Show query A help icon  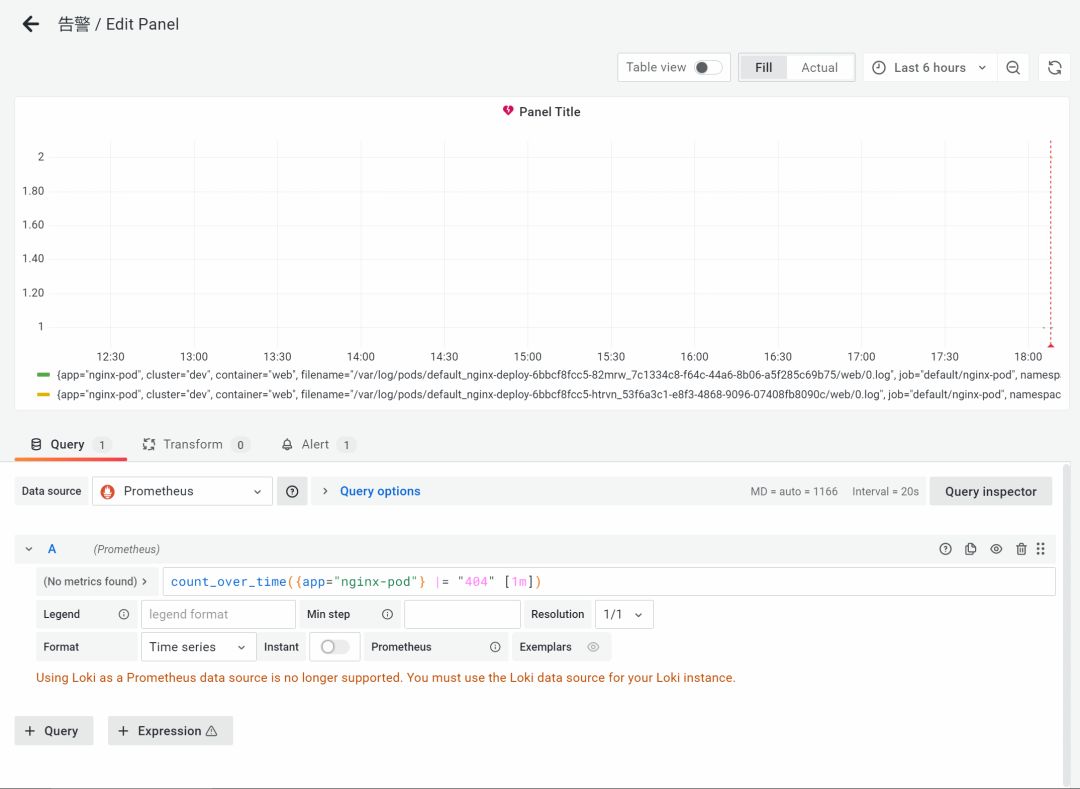click(945, 549)
